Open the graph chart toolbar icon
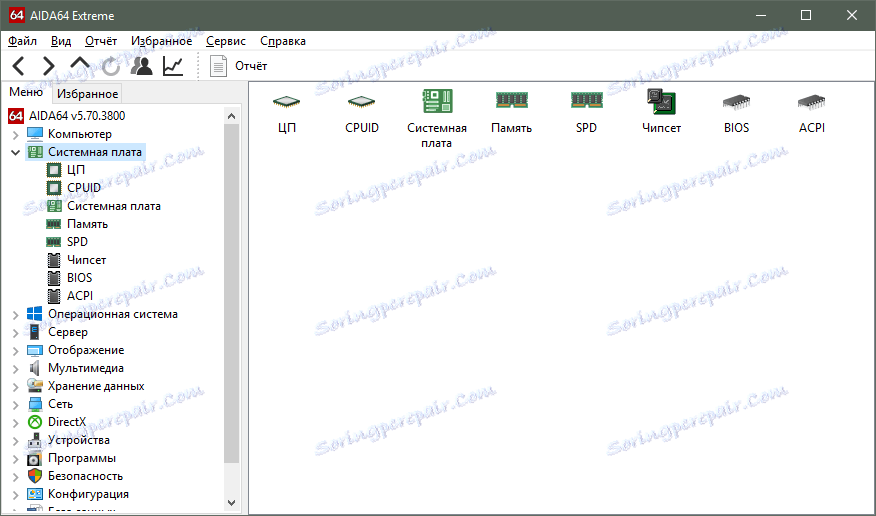876x516 pixels. pos(173,66)
